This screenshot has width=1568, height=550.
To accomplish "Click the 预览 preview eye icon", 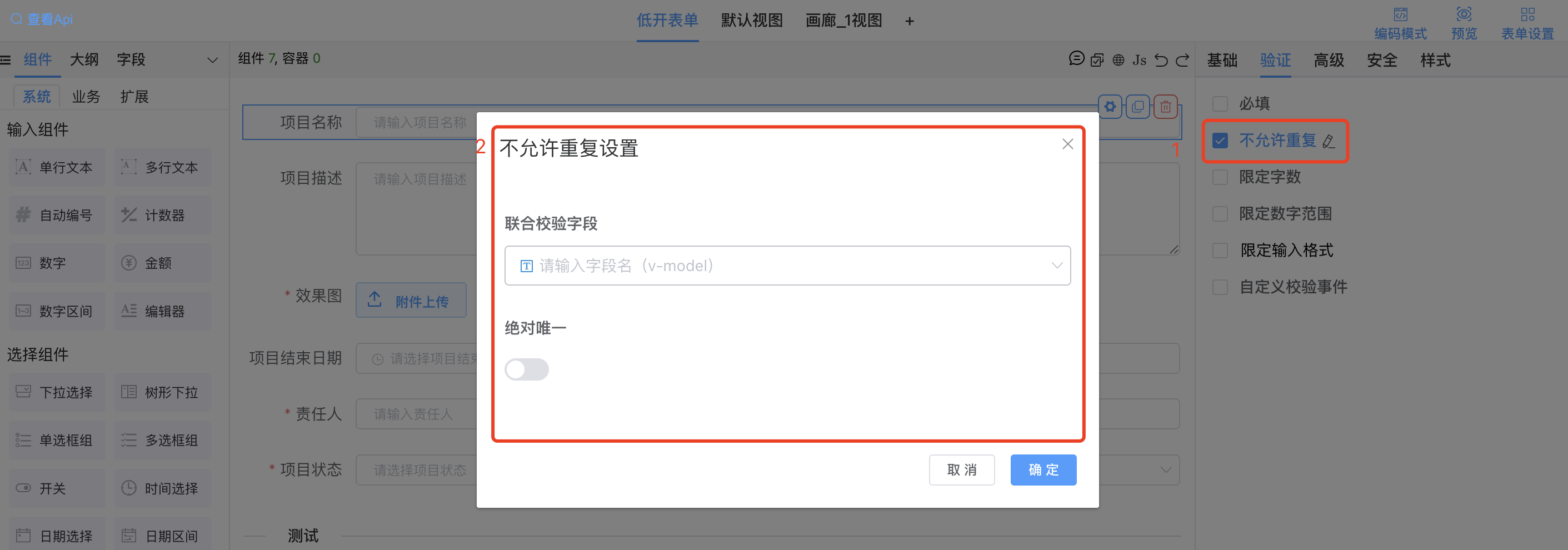I will [x=1464, y=14].
